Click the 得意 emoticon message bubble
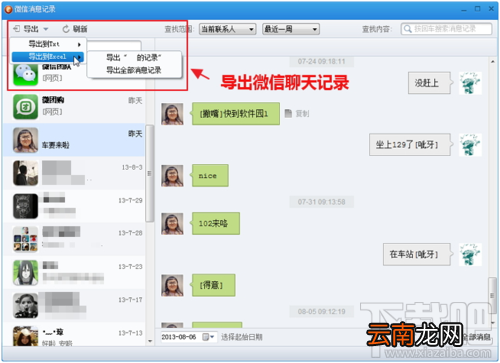500x363 pixels. (x=213, y=285)
